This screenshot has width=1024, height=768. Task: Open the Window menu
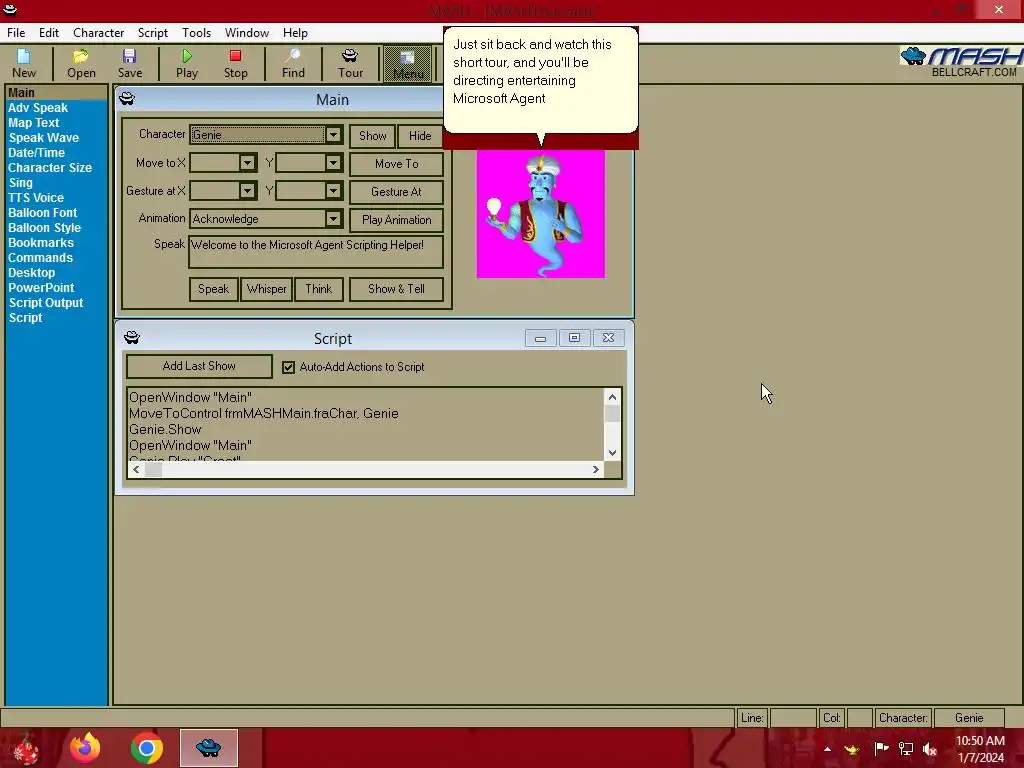[x=247, y=33]
